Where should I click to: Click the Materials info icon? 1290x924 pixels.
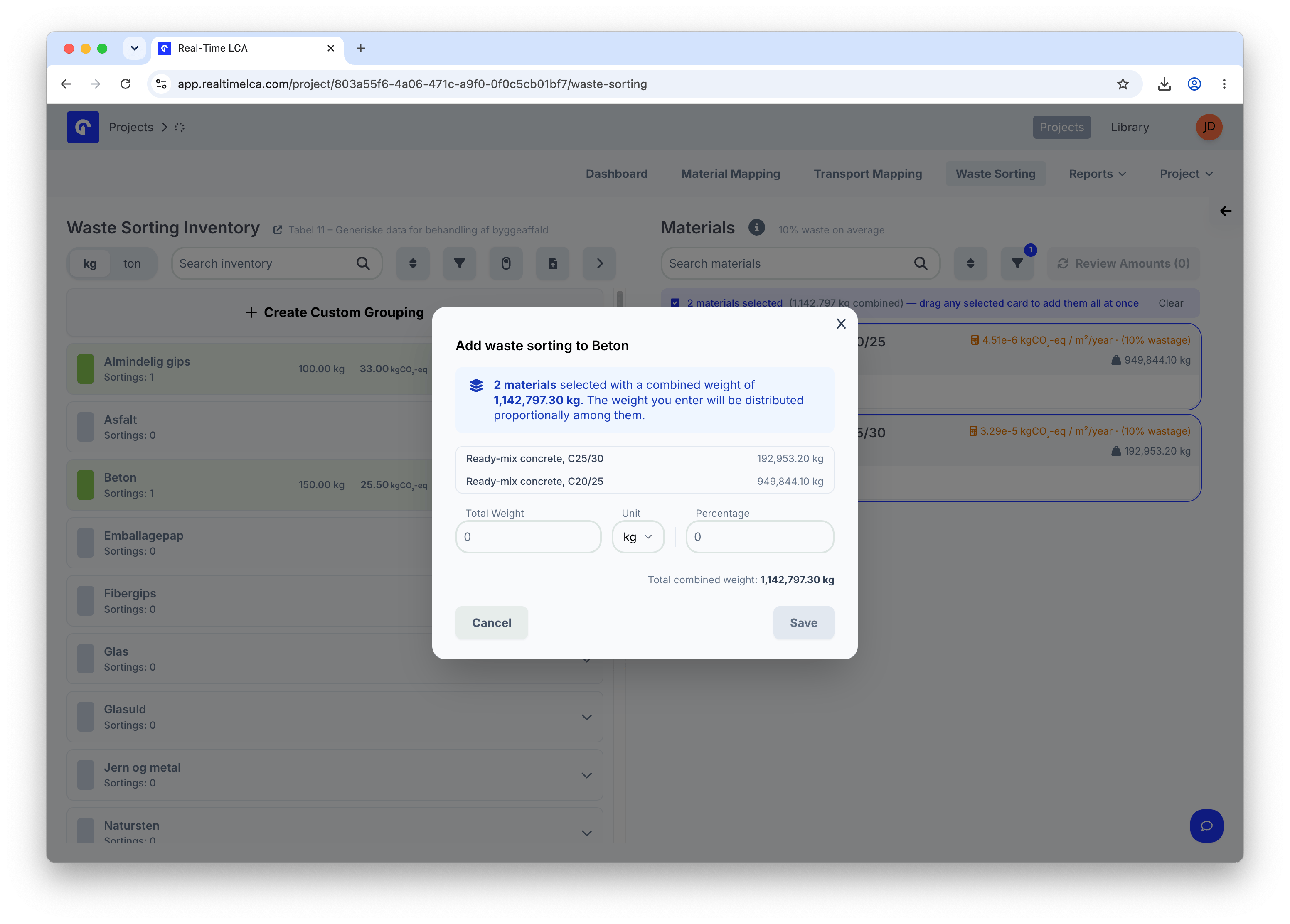[x=756, y=227]
